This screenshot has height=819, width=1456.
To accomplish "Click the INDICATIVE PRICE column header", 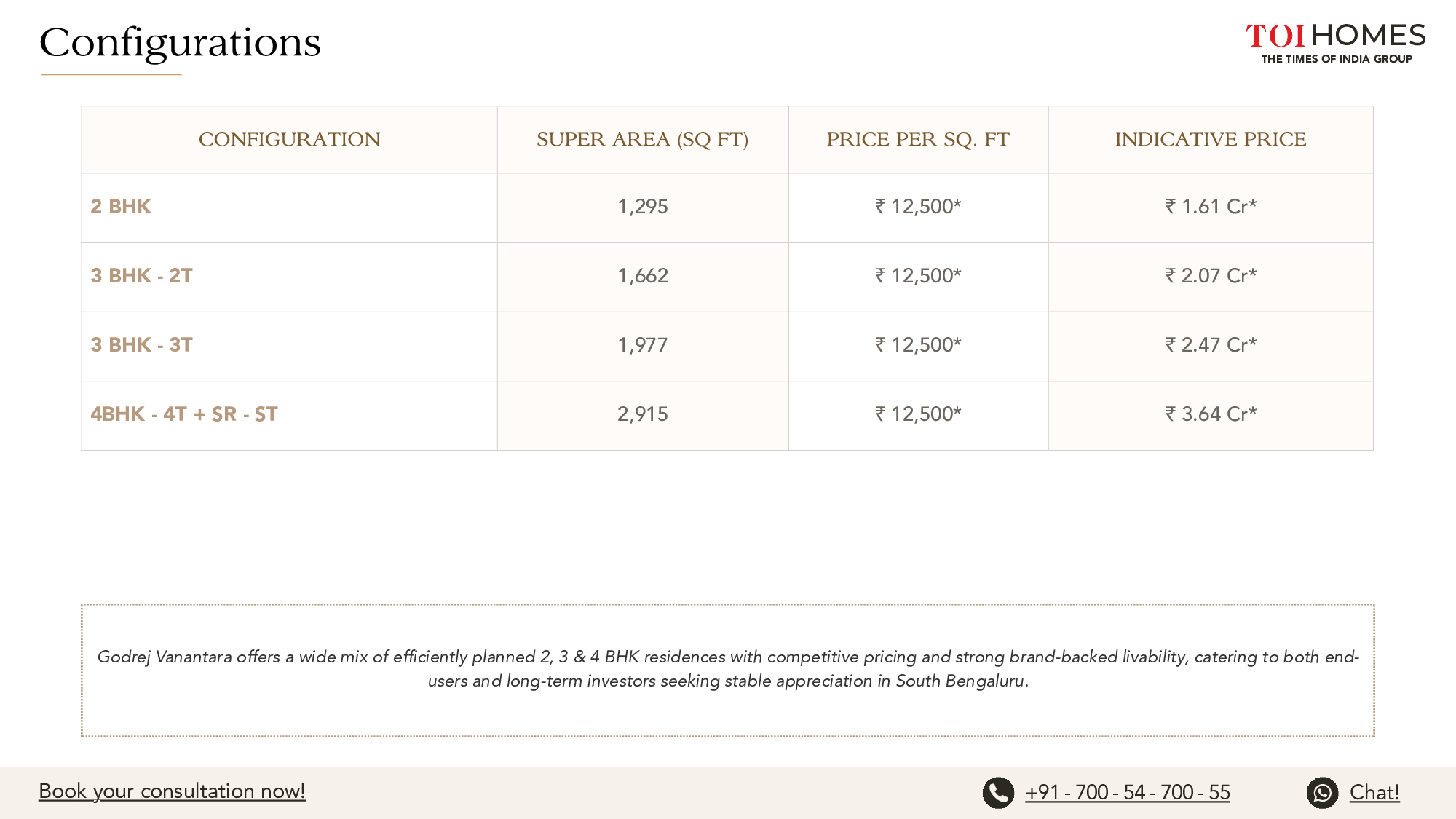I will pos(1211,140).
